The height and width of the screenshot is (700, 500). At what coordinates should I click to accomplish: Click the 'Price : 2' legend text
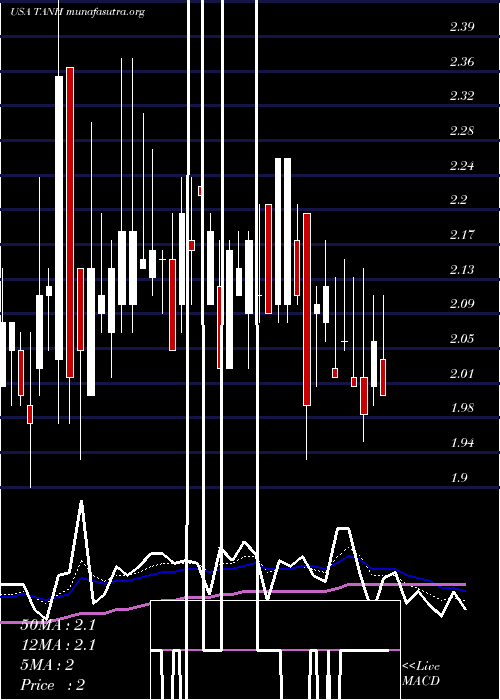53,685
